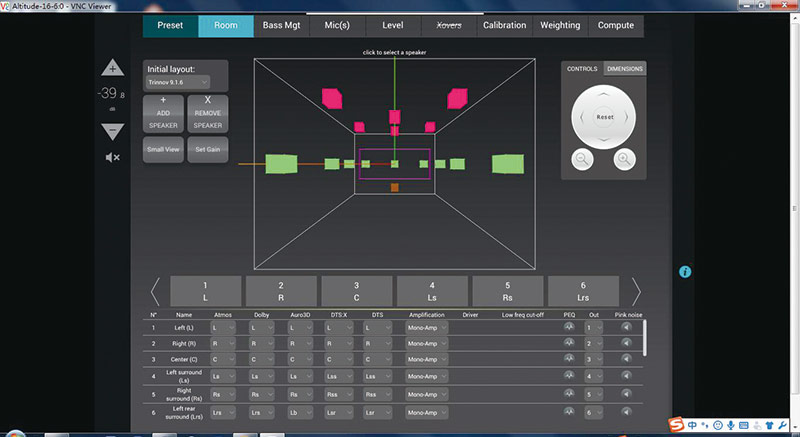Open PEQ for Right surround speaker
This screenshot has width=800, height=437.
[x=569, y=394]
